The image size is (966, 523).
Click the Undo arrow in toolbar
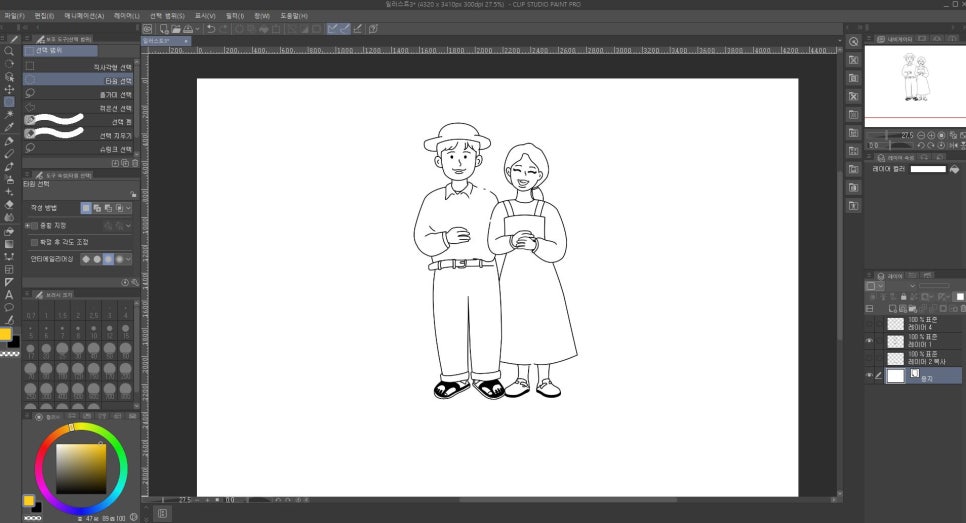coord(211,29)
